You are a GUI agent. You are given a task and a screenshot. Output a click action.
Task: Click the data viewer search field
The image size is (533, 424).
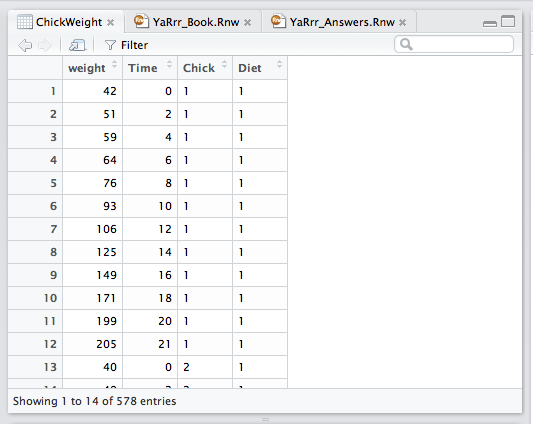click(x=454, y=44)
